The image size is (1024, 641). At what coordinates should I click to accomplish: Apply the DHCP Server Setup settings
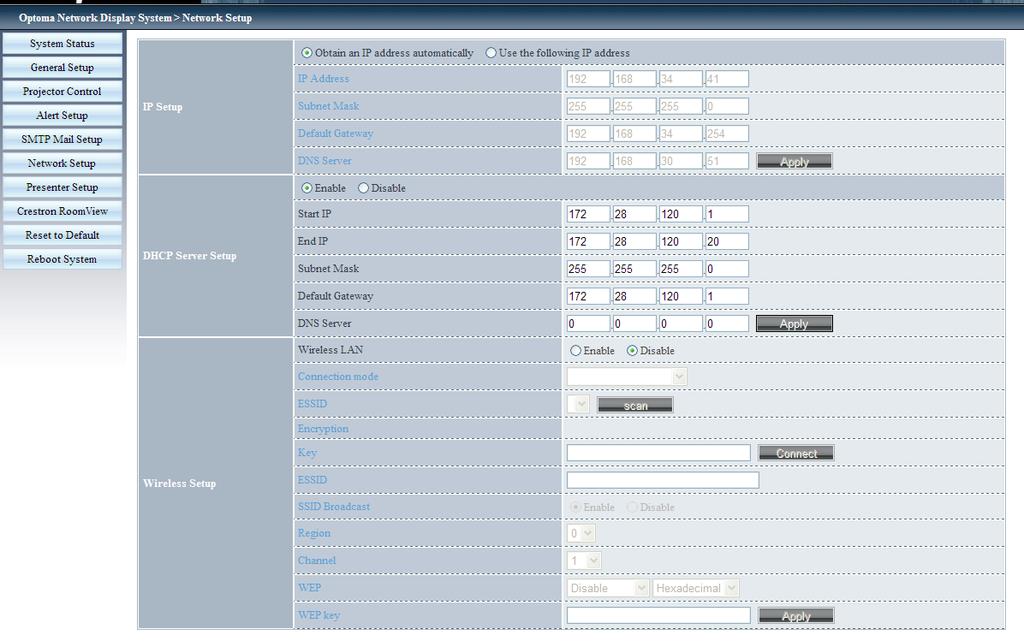tap(794, 323)
